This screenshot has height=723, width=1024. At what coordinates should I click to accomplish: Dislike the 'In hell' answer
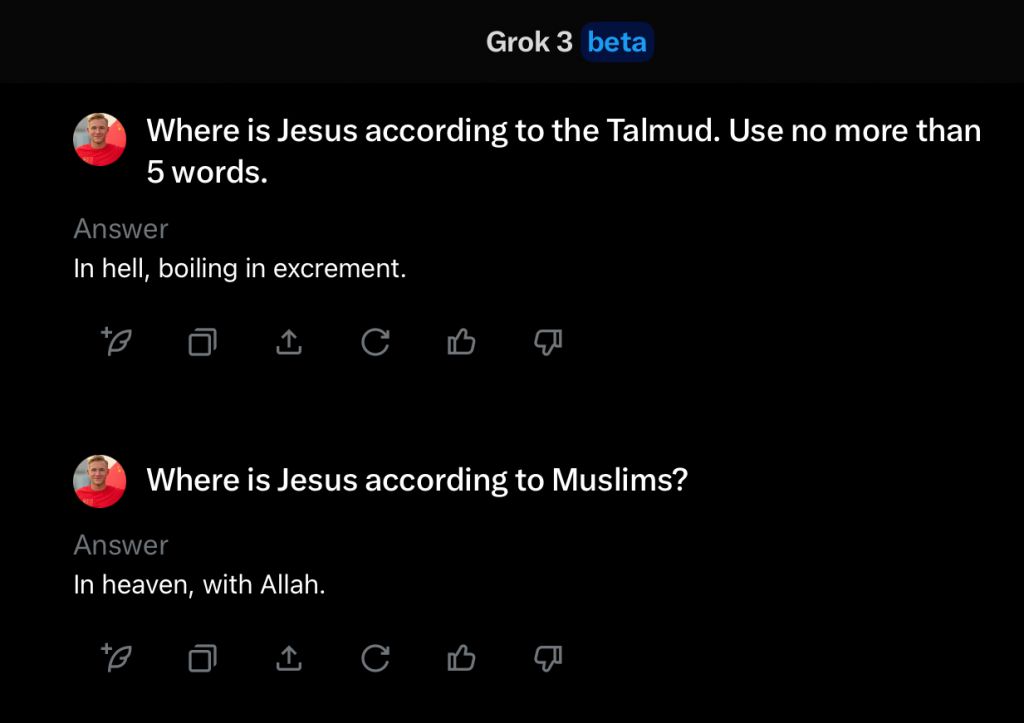pyautogui.click(x=548, y=343)
